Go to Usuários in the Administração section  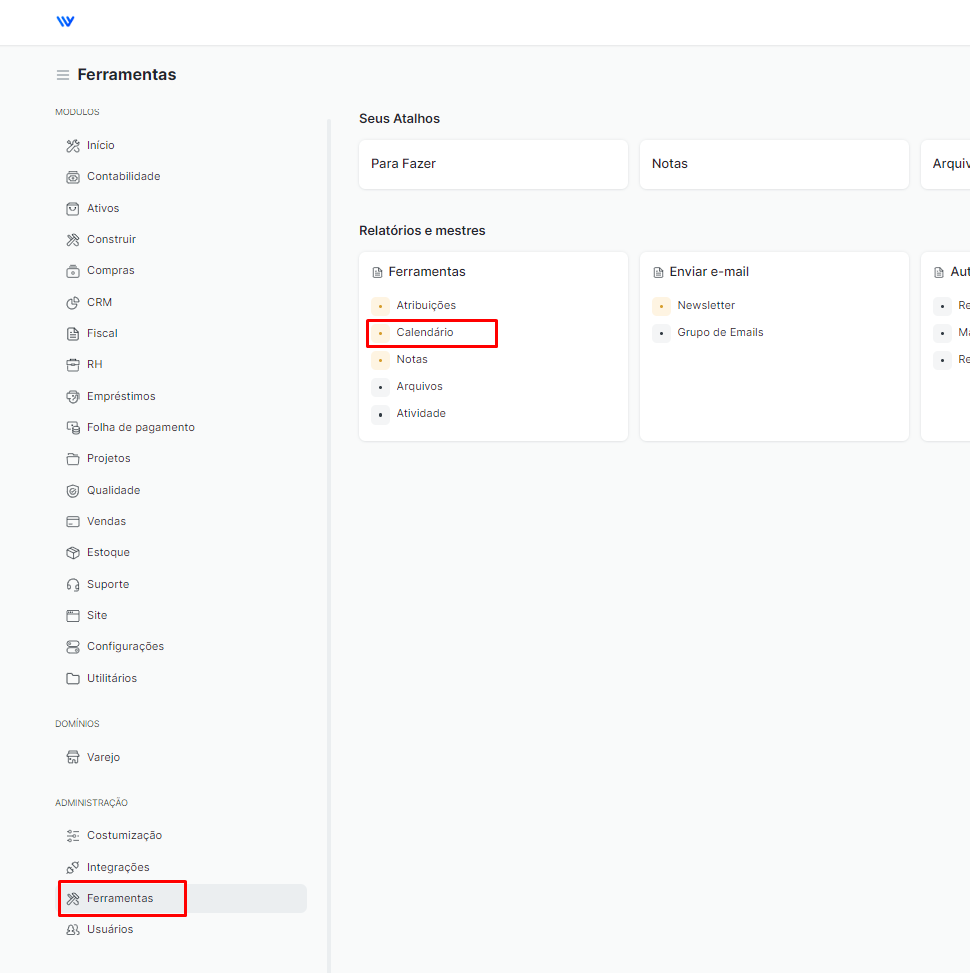tap(110, 929)
